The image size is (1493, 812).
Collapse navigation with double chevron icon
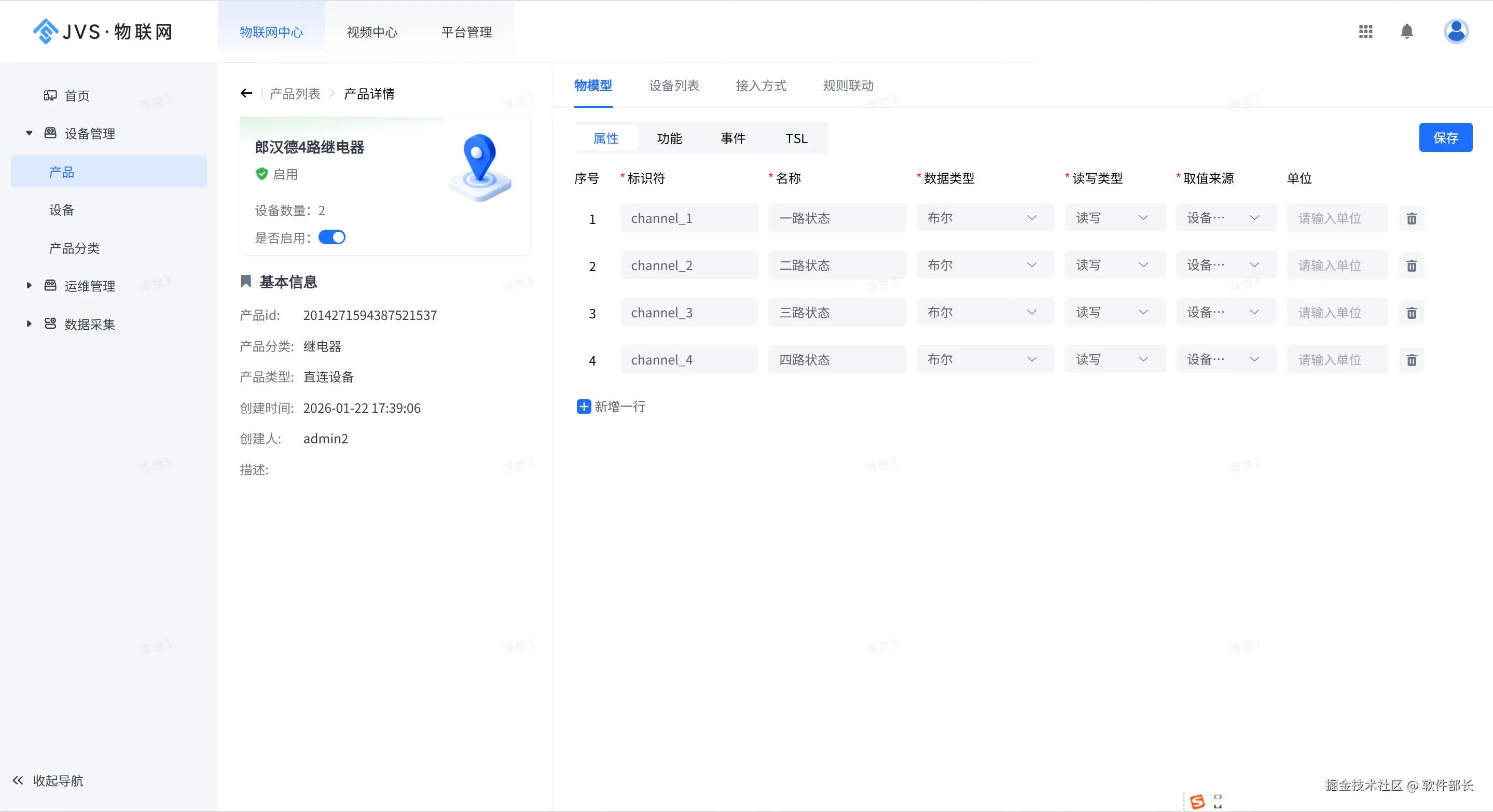pyautogui.click(x=18, y=780)
